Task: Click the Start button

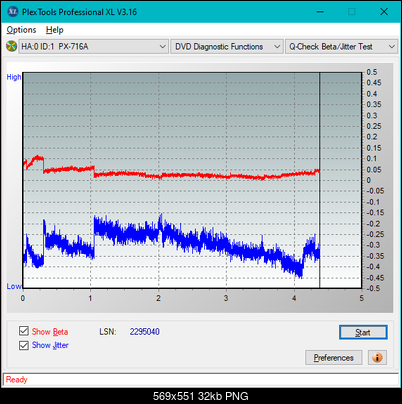Action: 363,332
